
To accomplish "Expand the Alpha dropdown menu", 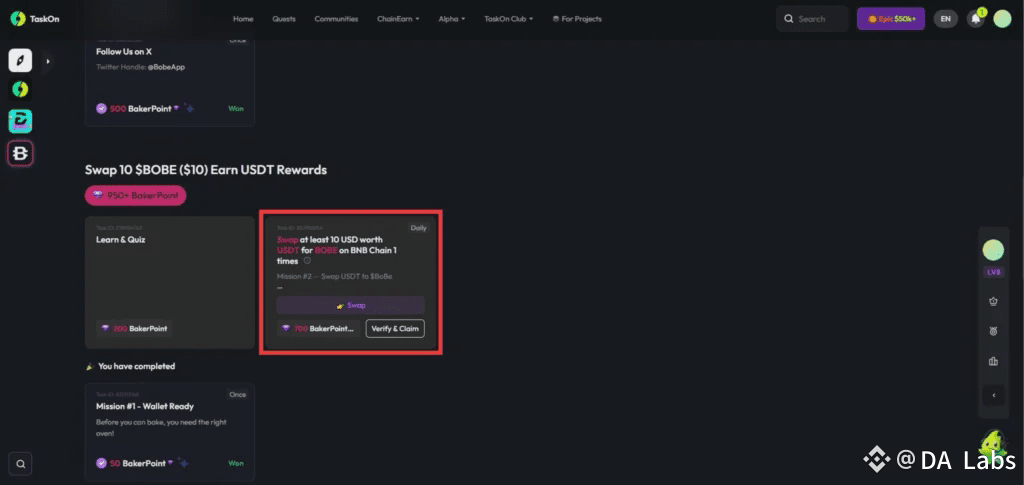I will click(452, 19).
